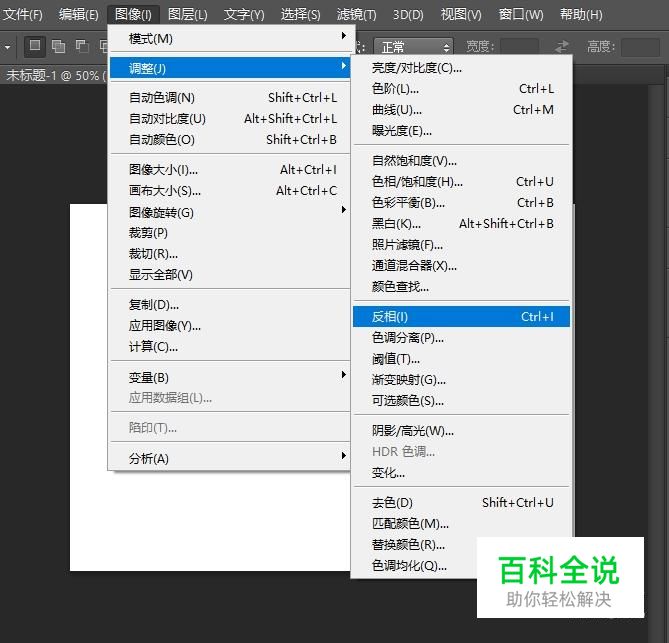Choose 裁剪(P) from the menu

click(x=230, y=233)
